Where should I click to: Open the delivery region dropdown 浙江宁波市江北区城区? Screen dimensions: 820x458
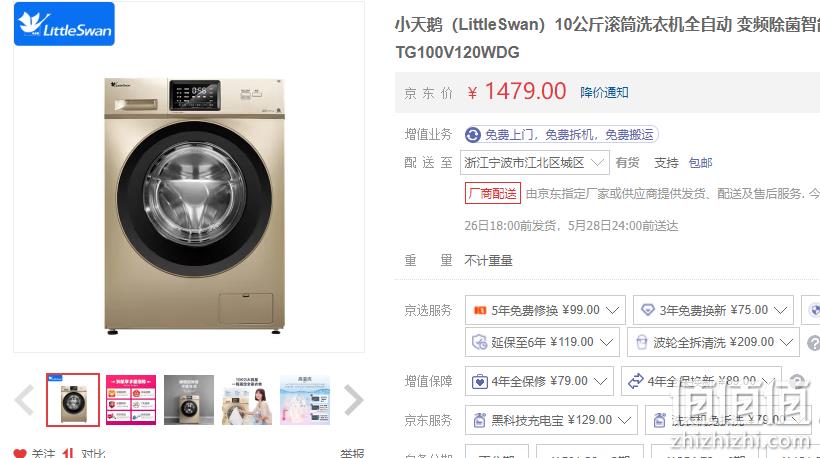click(x=534, y=163)
